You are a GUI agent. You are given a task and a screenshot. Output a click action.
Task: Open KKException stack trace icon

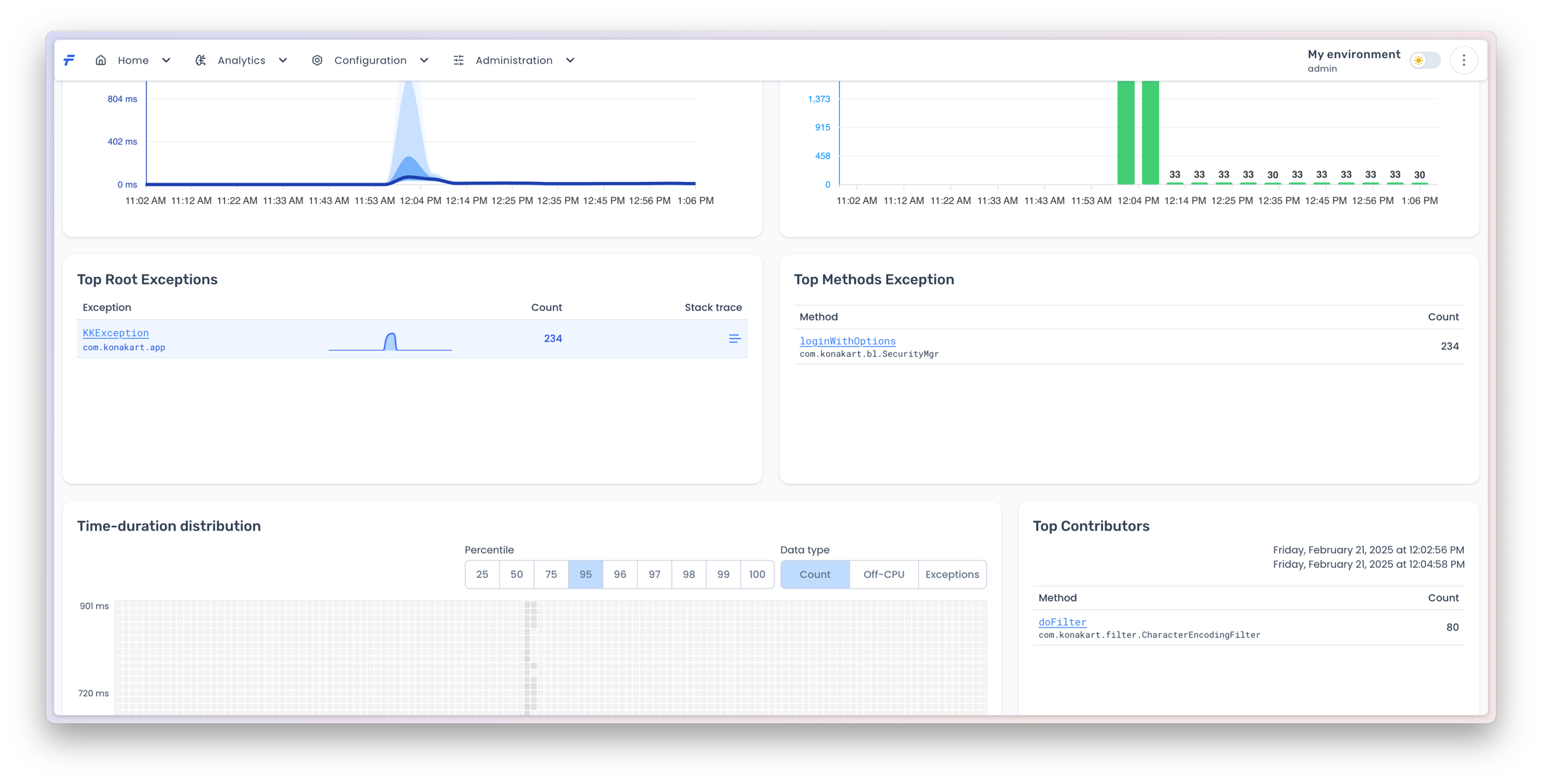point(734,339)
